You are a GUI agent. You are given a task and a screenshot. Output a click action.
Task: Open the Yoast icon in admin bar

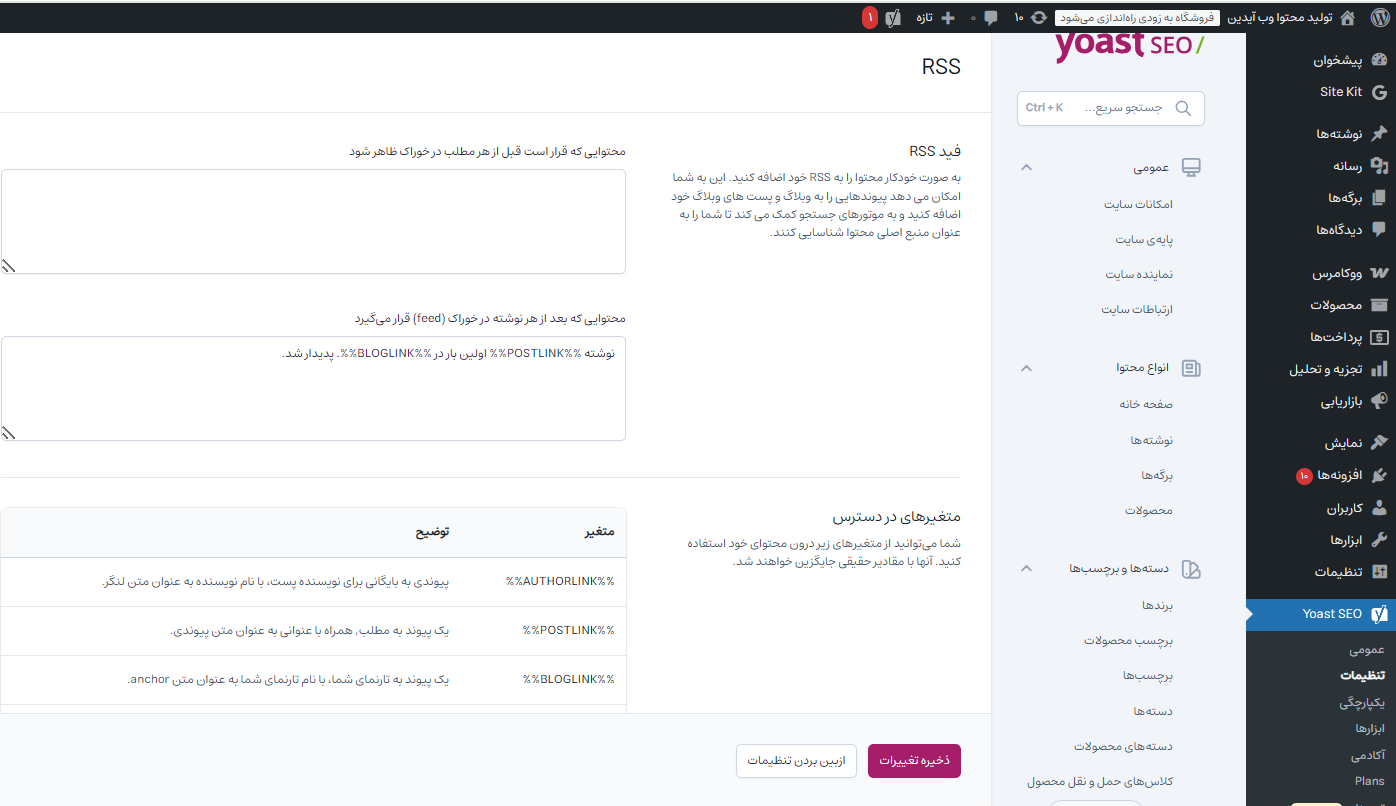click(894, 17)
